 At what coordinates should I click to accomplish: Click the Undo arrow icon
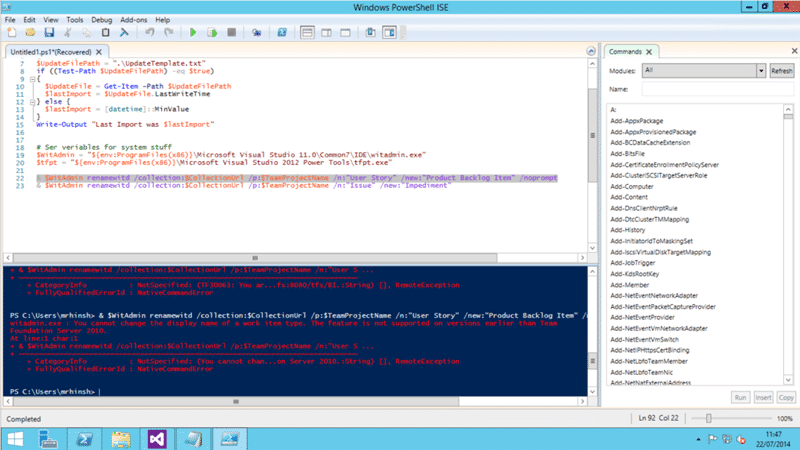[x=149, y=33]
